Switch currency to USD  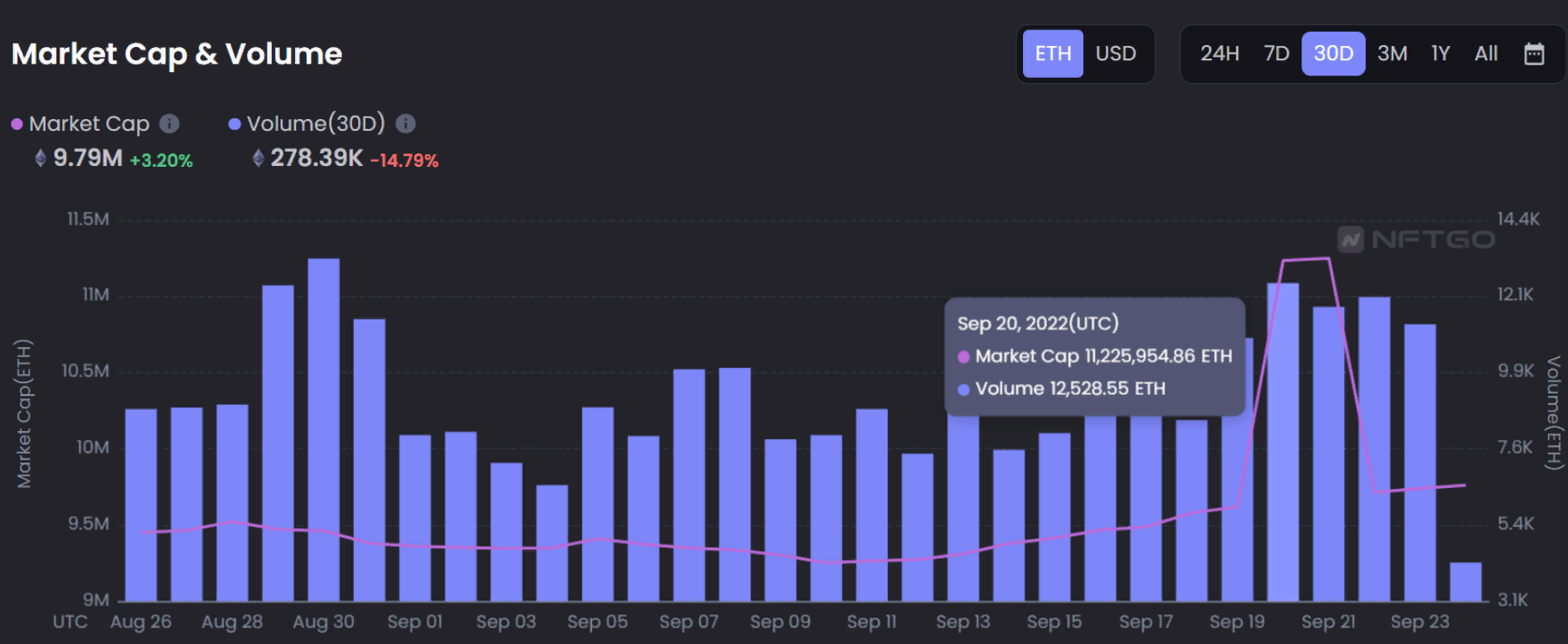1115,54
